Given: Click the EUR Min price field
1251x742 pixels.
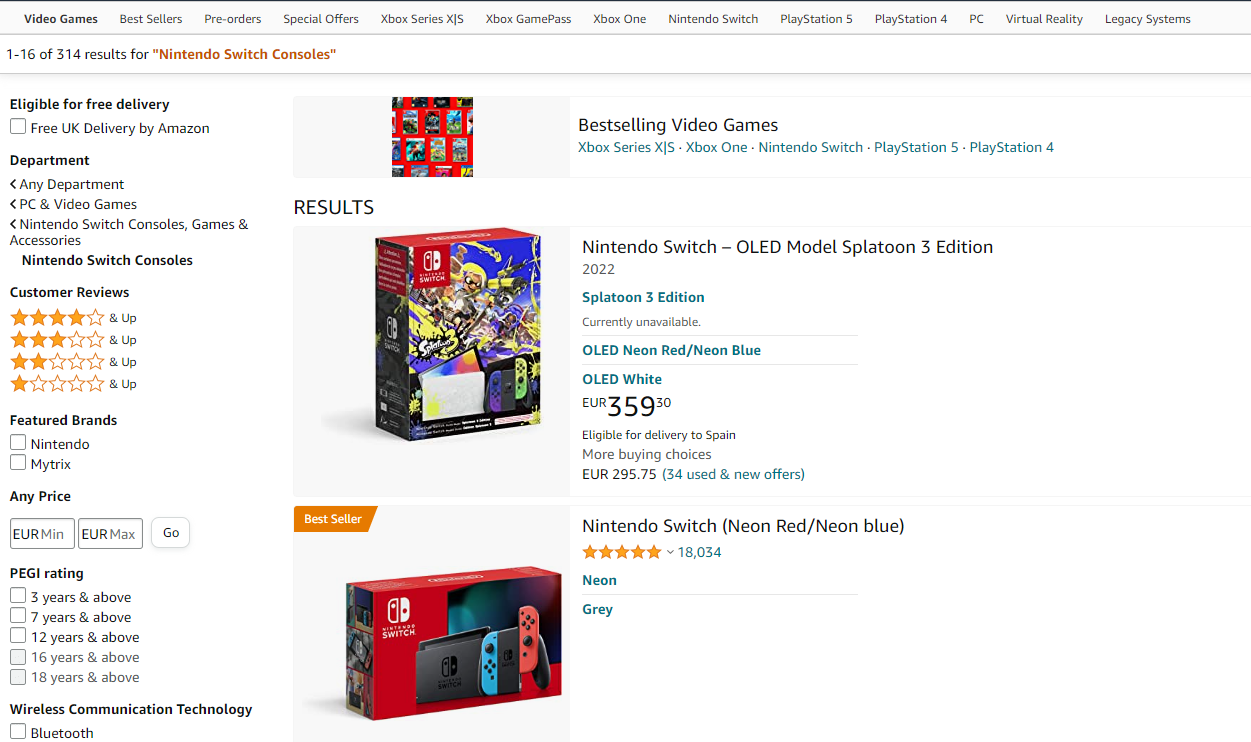Looking at the screenshot, I should pyautogui.click(x=42, y=534).
